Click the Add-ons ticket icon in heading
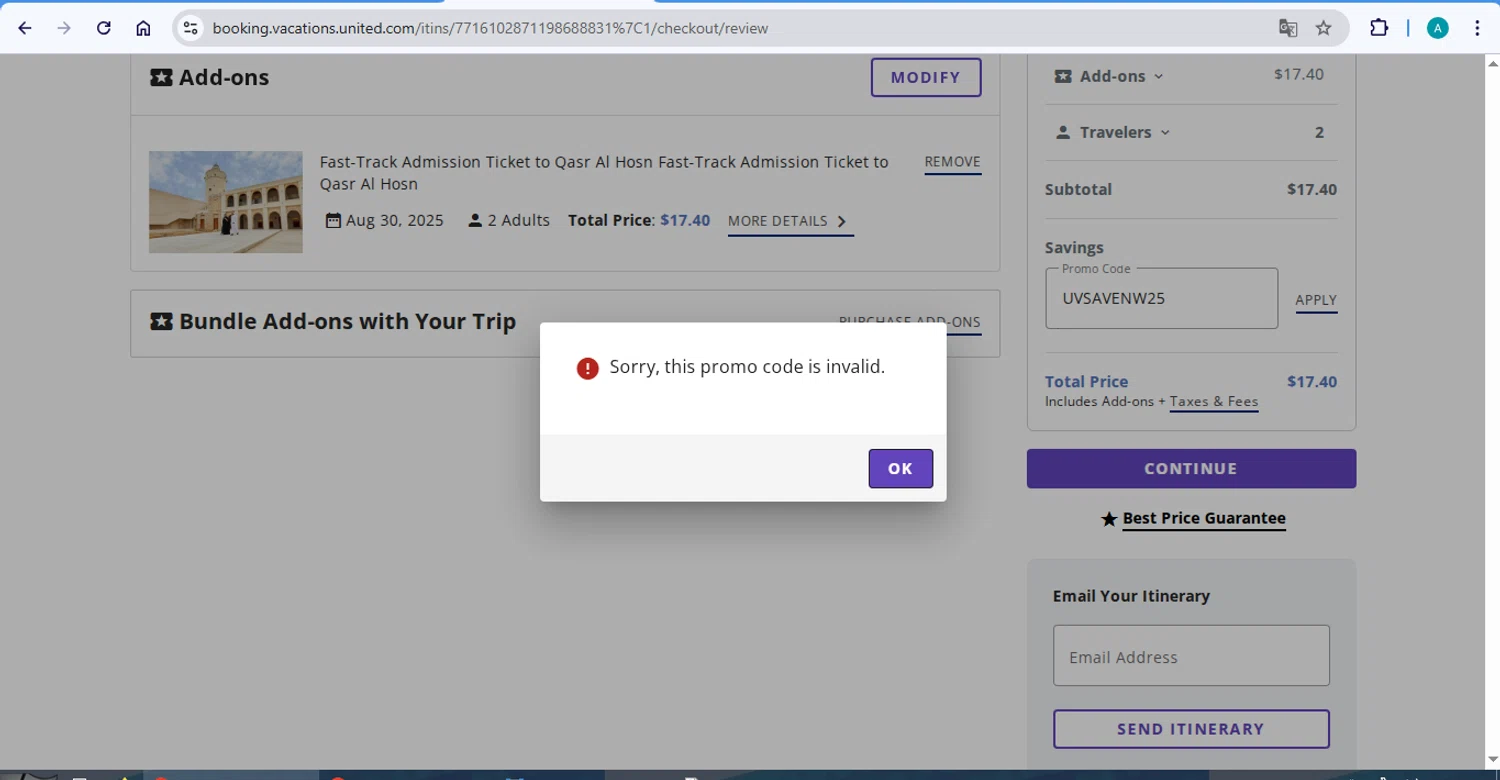Viewport: 1500px width, 780px height. coord(161,77)
